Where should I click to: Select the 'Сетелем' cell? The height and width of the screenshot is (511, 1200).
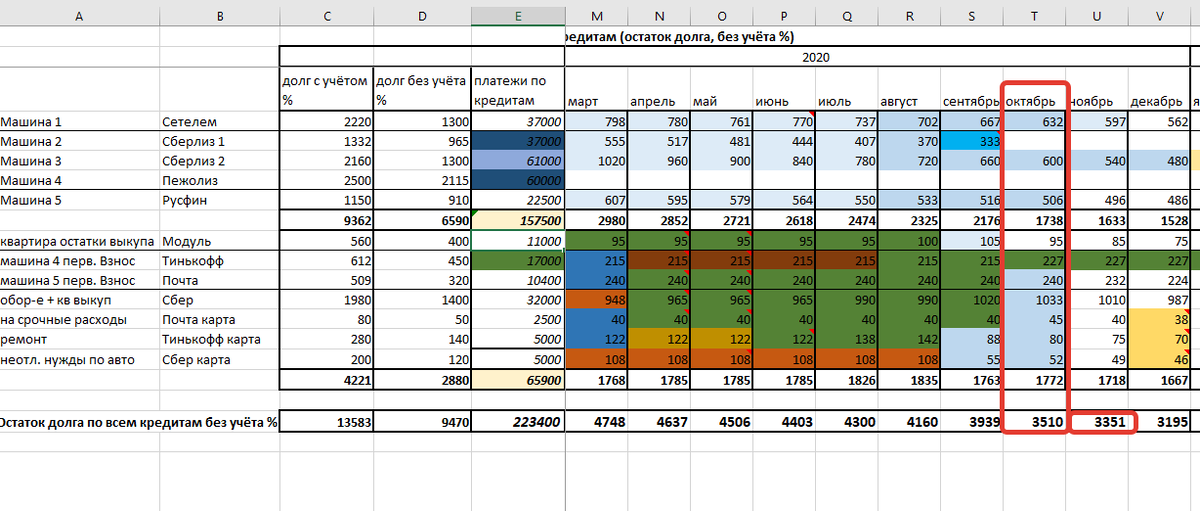[219, 122]
